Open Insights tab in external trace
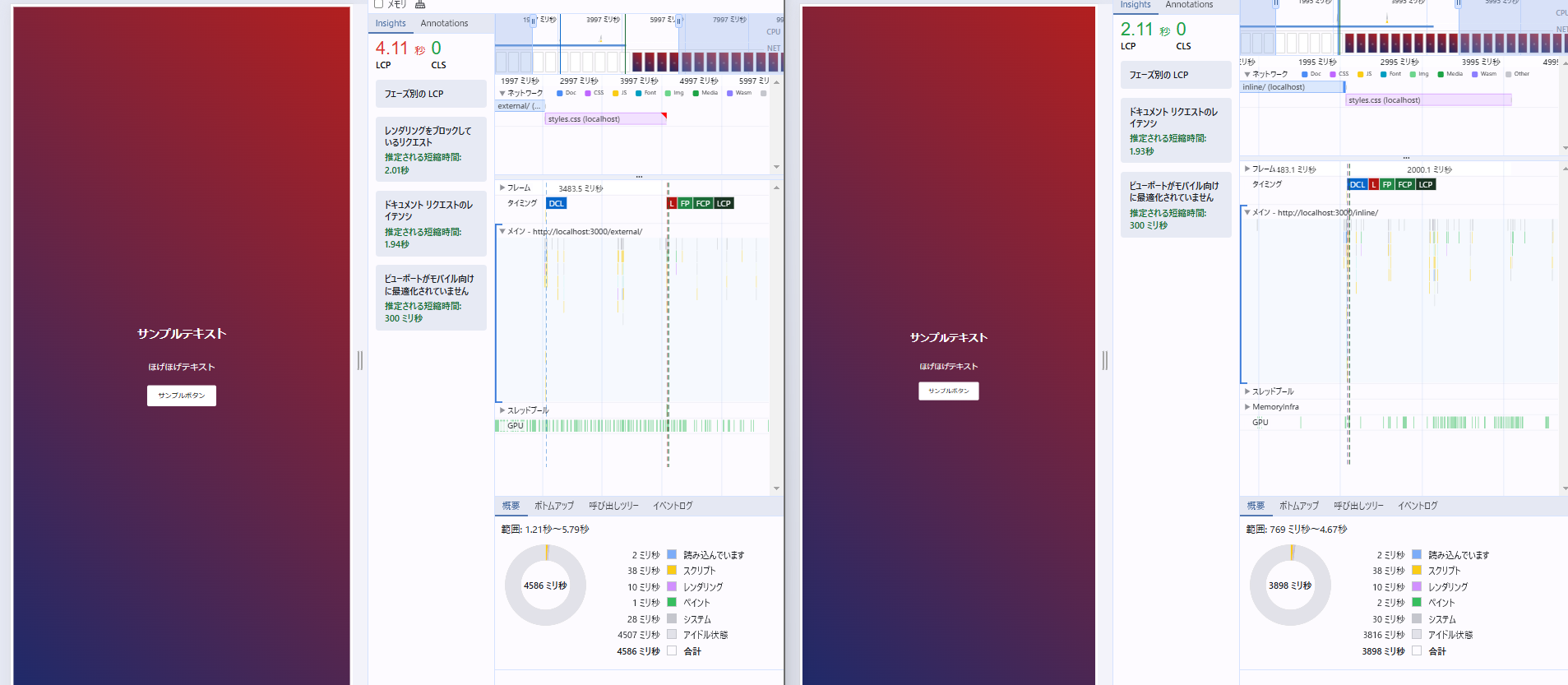Image resolution: width=1568 pixels, height=685 pixels. coord(391,23)
